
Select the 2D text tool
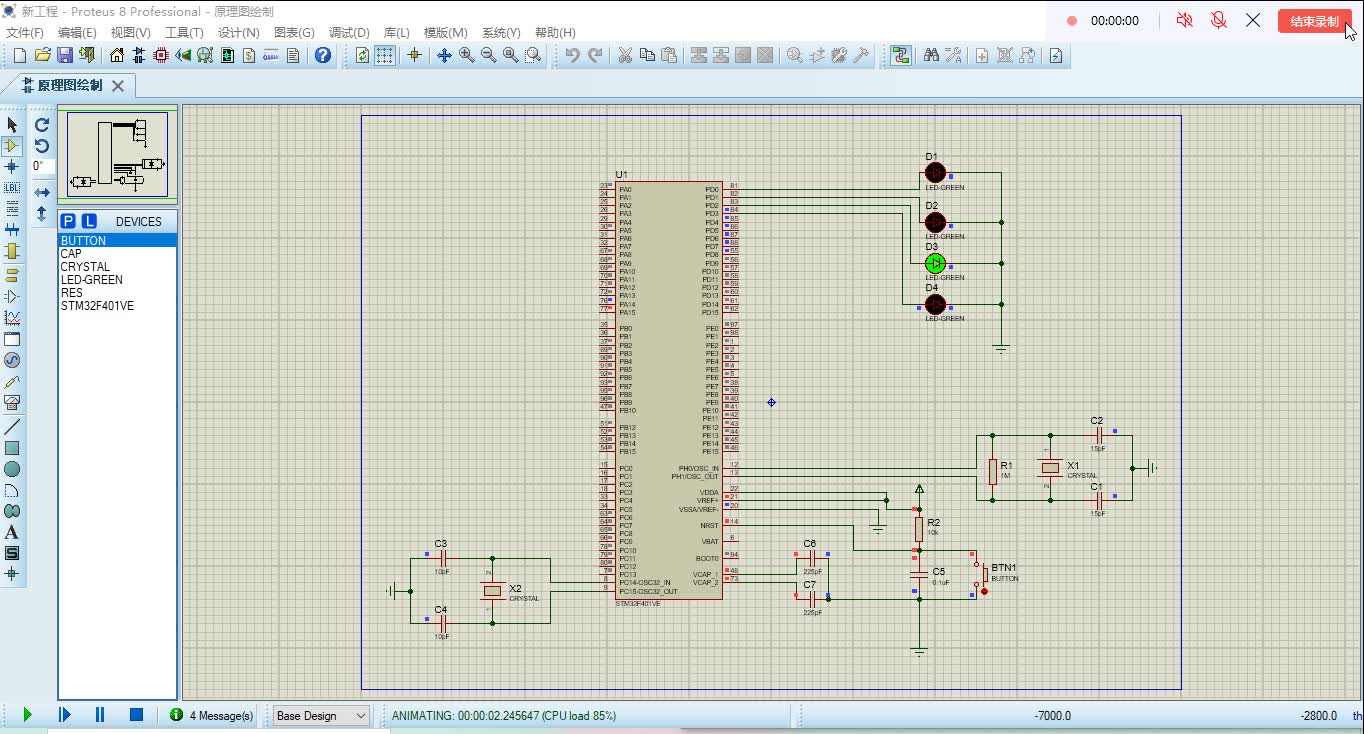12,532
